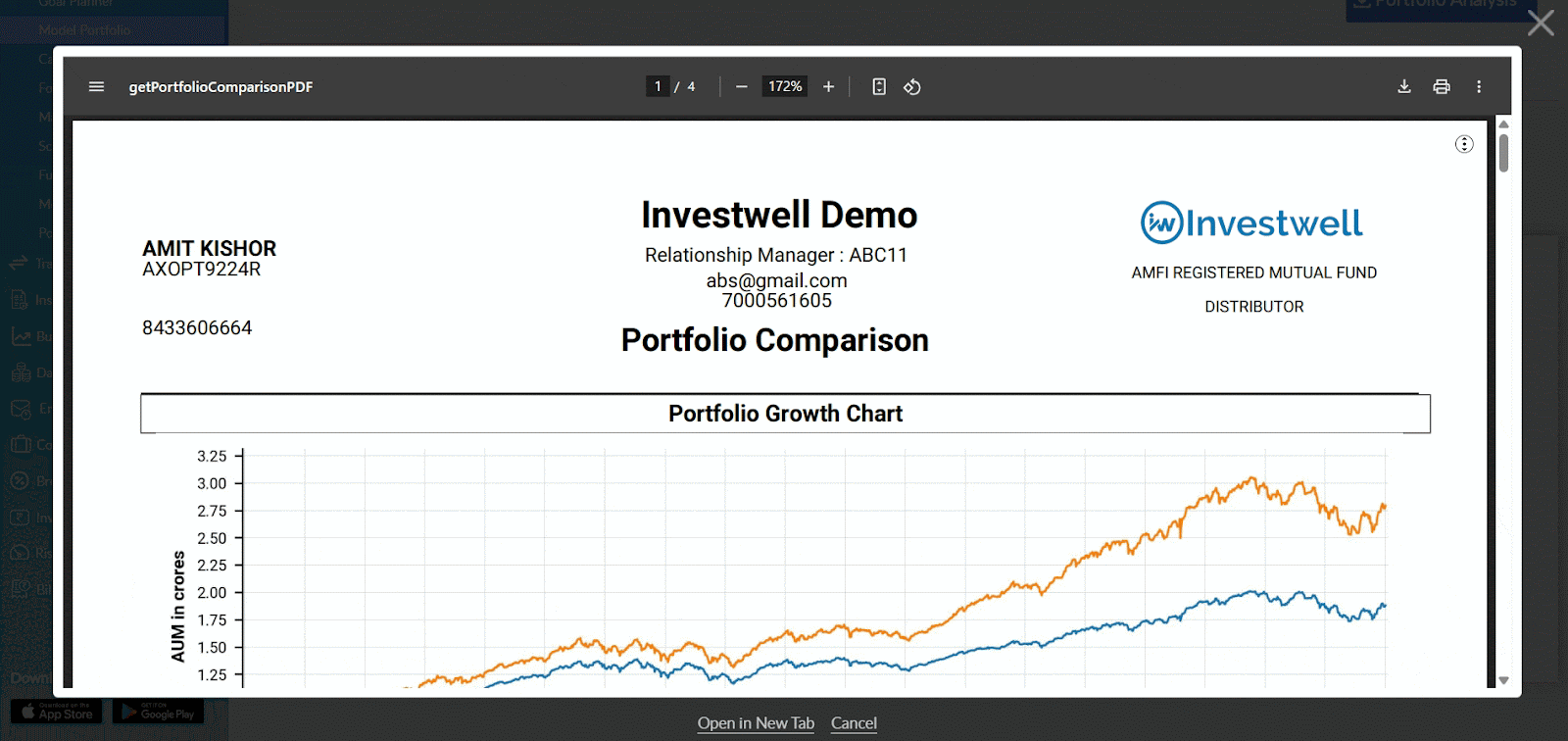Viewport: 1568px width, 741px height.
Task: Click the Investwell Demo heading
Action: pos(779,215)
